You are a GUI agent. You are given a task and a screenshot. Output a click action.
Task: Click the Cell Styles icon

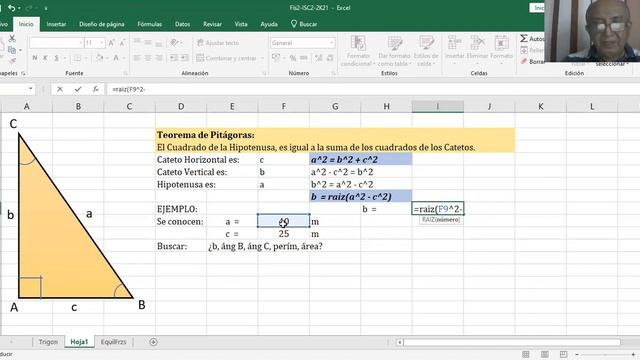(x=426, y=43)
